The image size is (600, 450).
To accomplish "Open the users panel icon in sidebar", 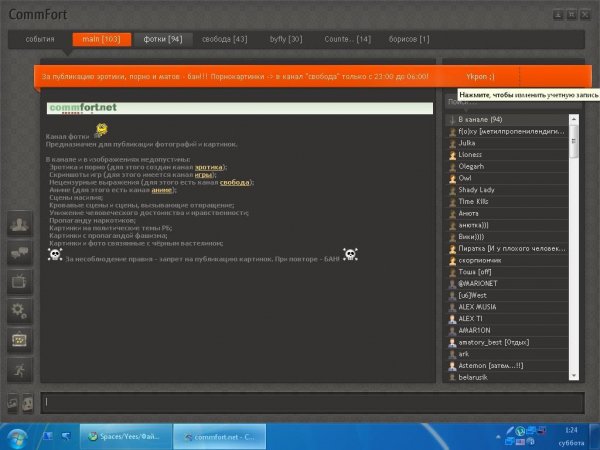I will click(x=20, y=223).
